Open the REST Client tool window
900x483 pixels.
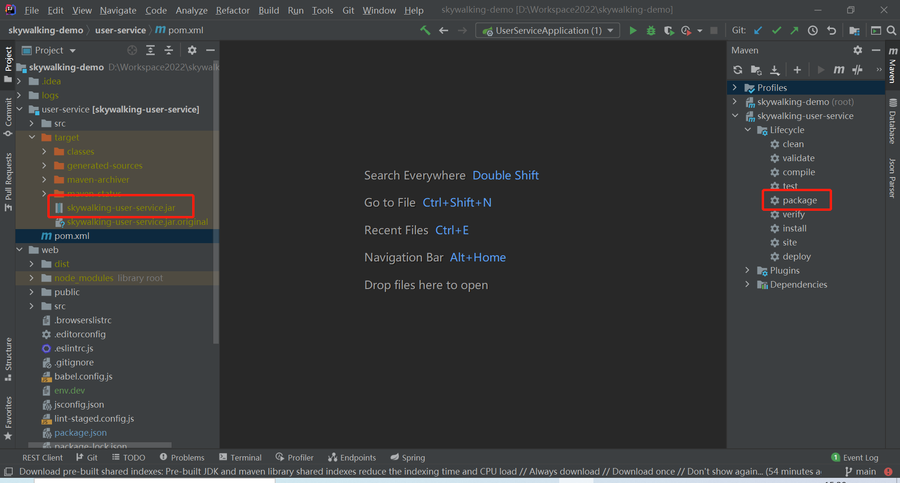(42, 458)
